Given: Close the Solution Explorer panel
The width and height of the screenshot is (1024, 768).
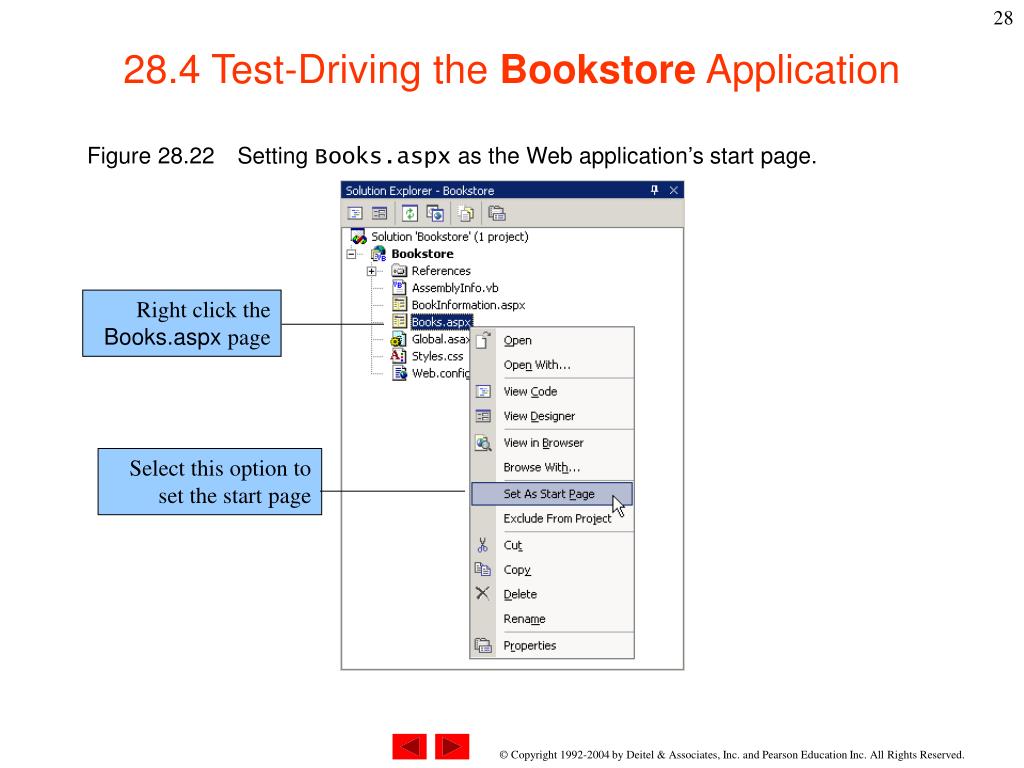Looking at the screenshot, I should 674,190.
